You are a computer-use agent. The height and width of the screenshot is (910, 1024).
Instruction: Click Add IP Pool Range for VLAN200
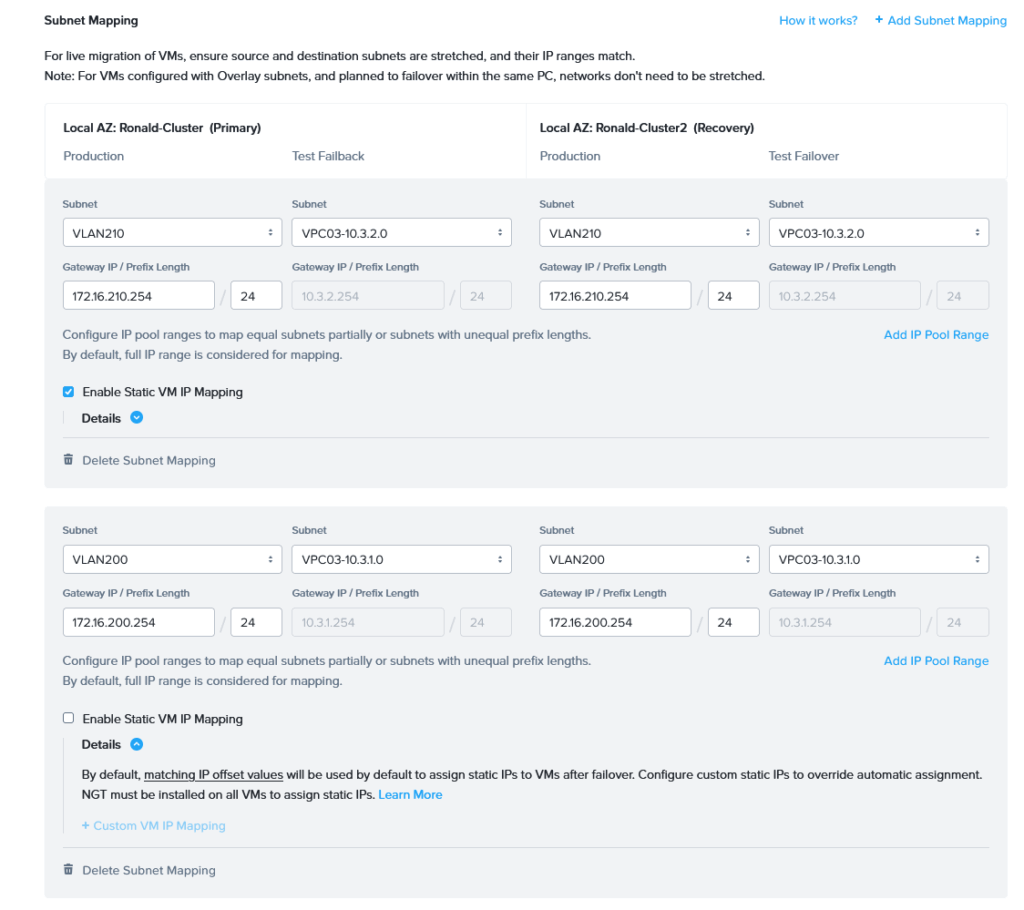(x=936, y=661)
